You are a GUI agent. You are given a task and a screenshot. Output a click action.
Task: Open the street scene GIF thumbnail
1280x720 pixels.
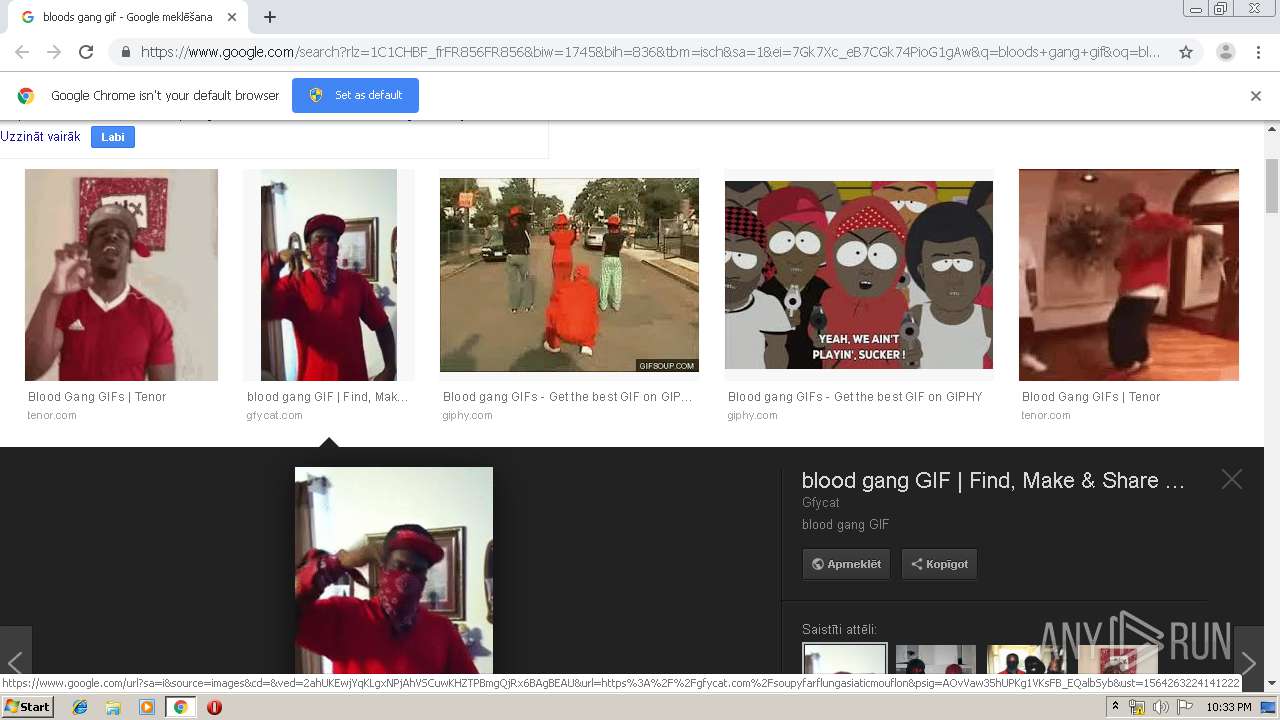[569, 275]
